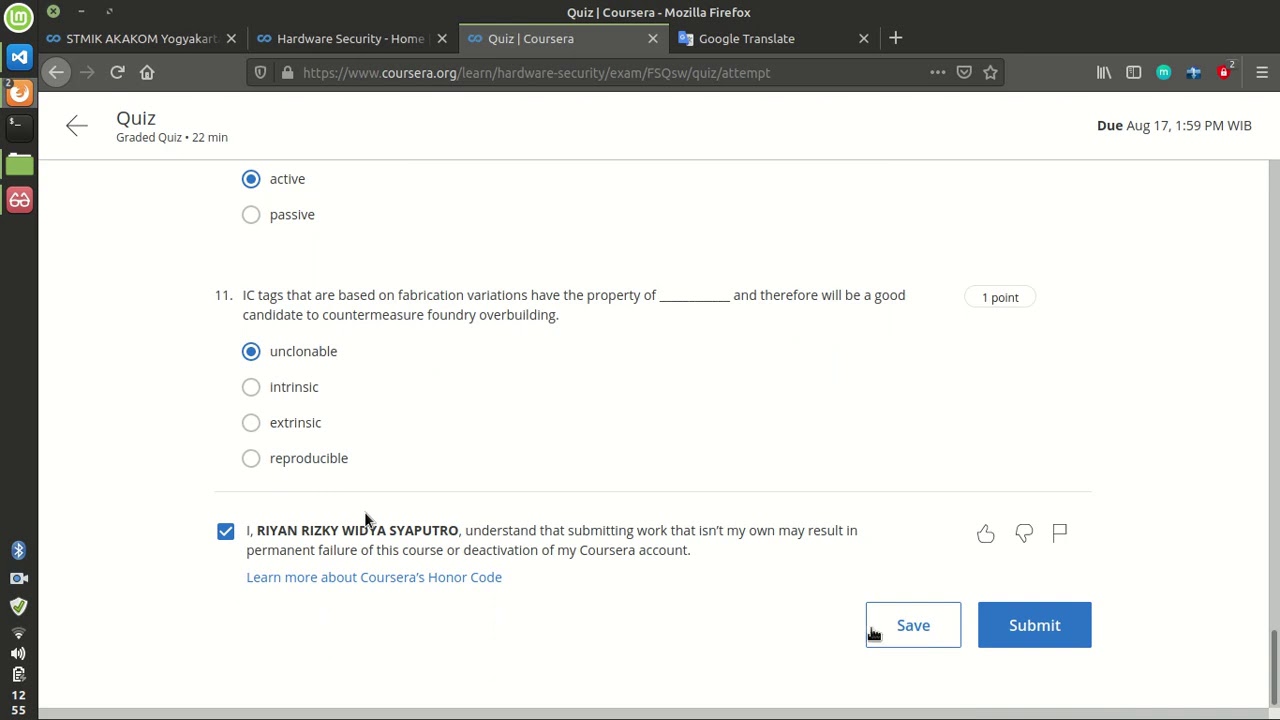Bookmark this page with star icon
This screenshot has height=720, width=1280.
click(x=990, y=72)
